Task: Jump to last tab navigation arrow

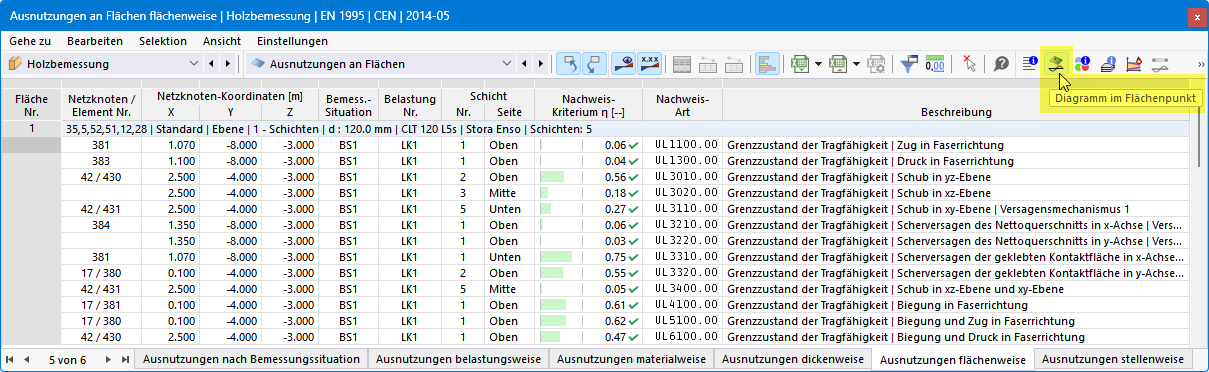Action: tap(125, 359)
